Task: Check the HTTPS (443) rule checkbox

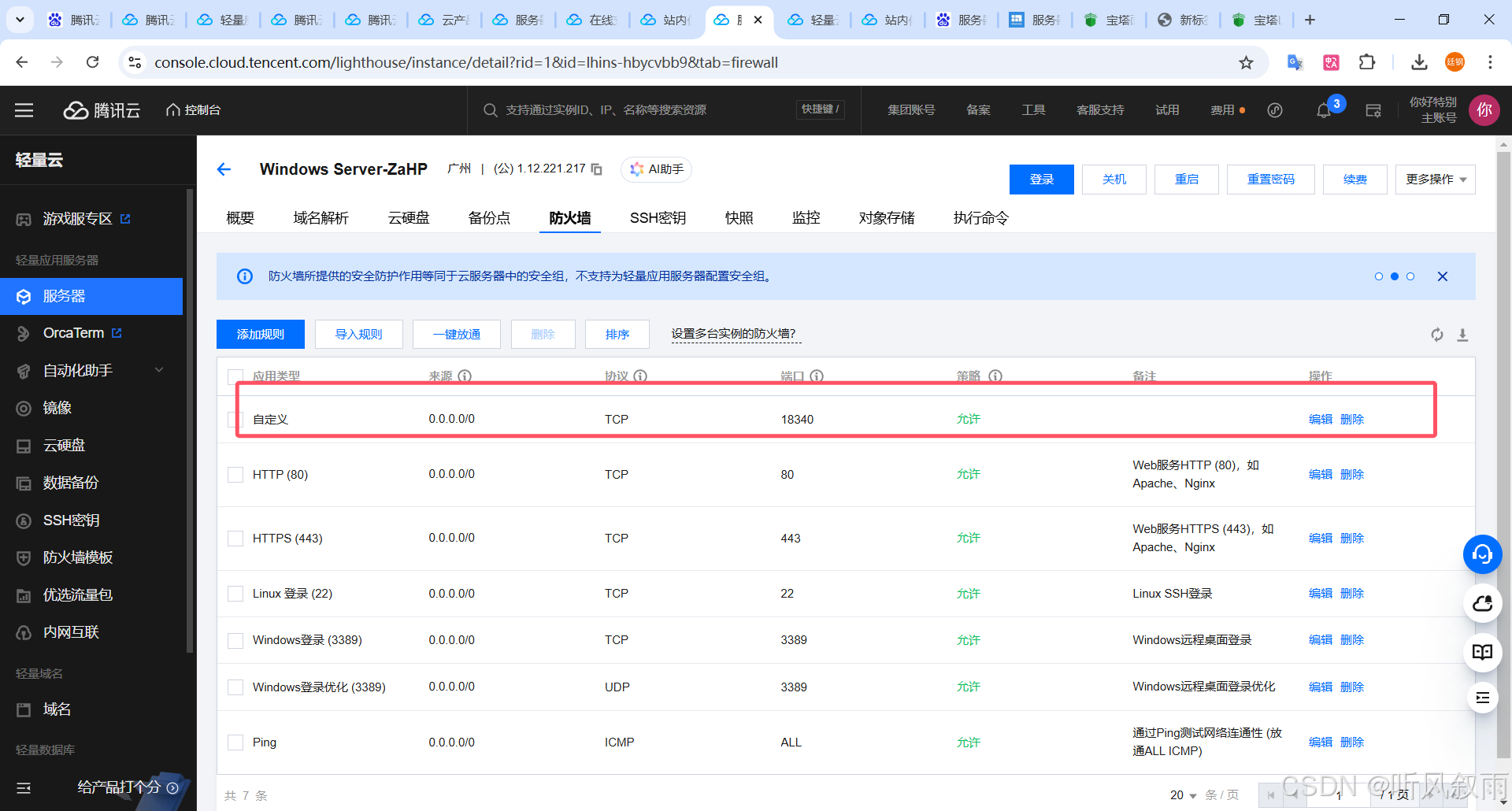Action: [x=235, y=539]
